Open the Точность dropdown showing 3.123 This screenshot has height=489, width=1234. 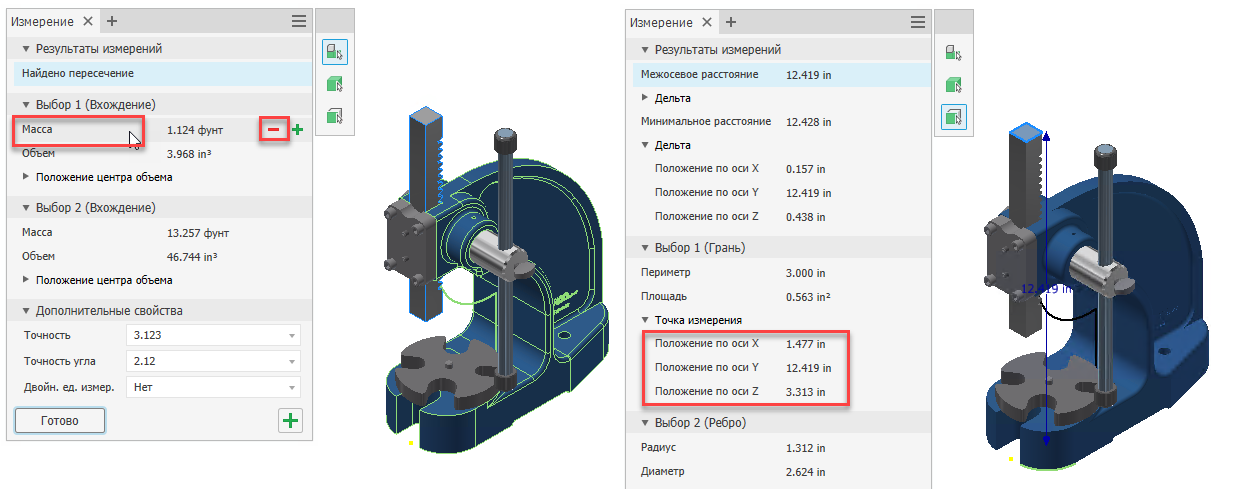point(213,335)
